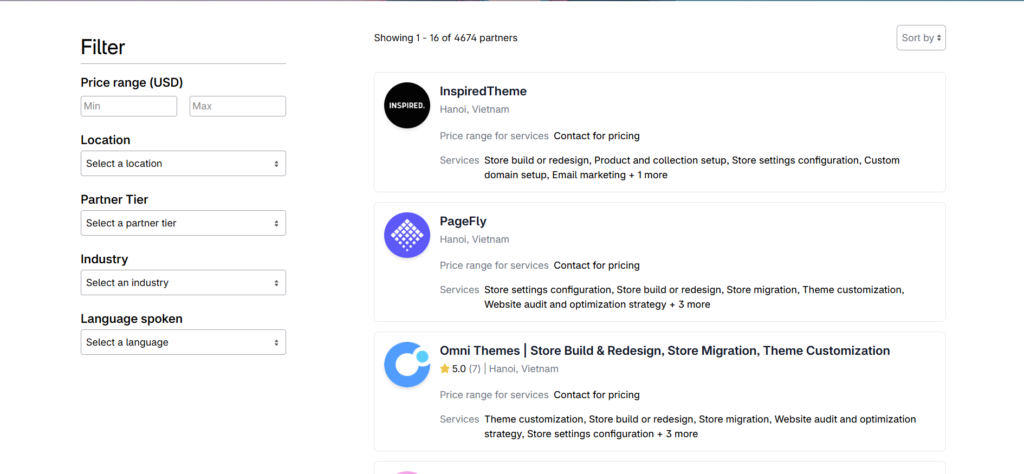Click the Industry filter label
Image resolution: width=1024 pixels, height=474 pixels.
click(x=104, y=259)
